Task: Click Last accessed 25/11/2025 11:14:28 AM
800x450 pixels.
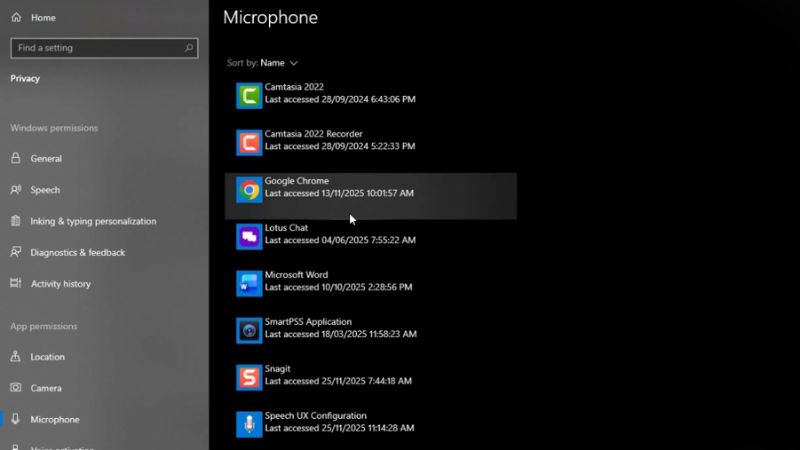Action: click(x=339, y=428)
